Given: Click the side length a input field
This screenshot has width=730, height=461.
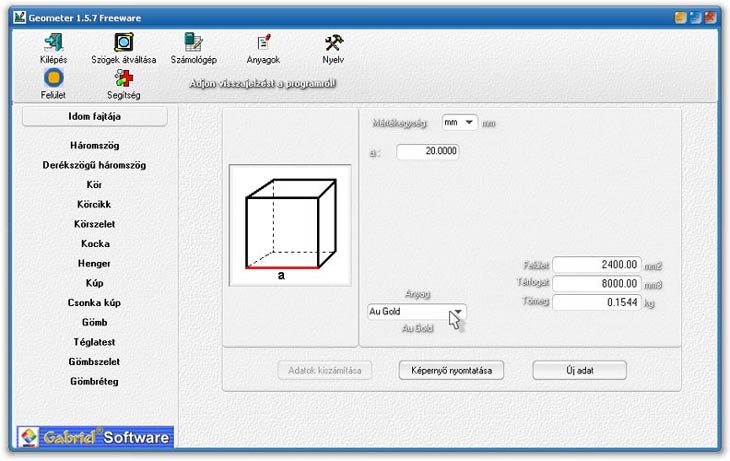Looking at the screenshot, I should [x=426, y=152].
